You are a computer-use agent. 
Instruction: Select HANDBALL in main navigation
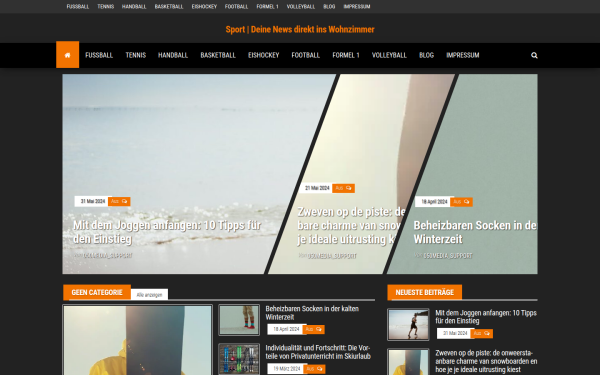pyautogui.click(x=173, y=55)
